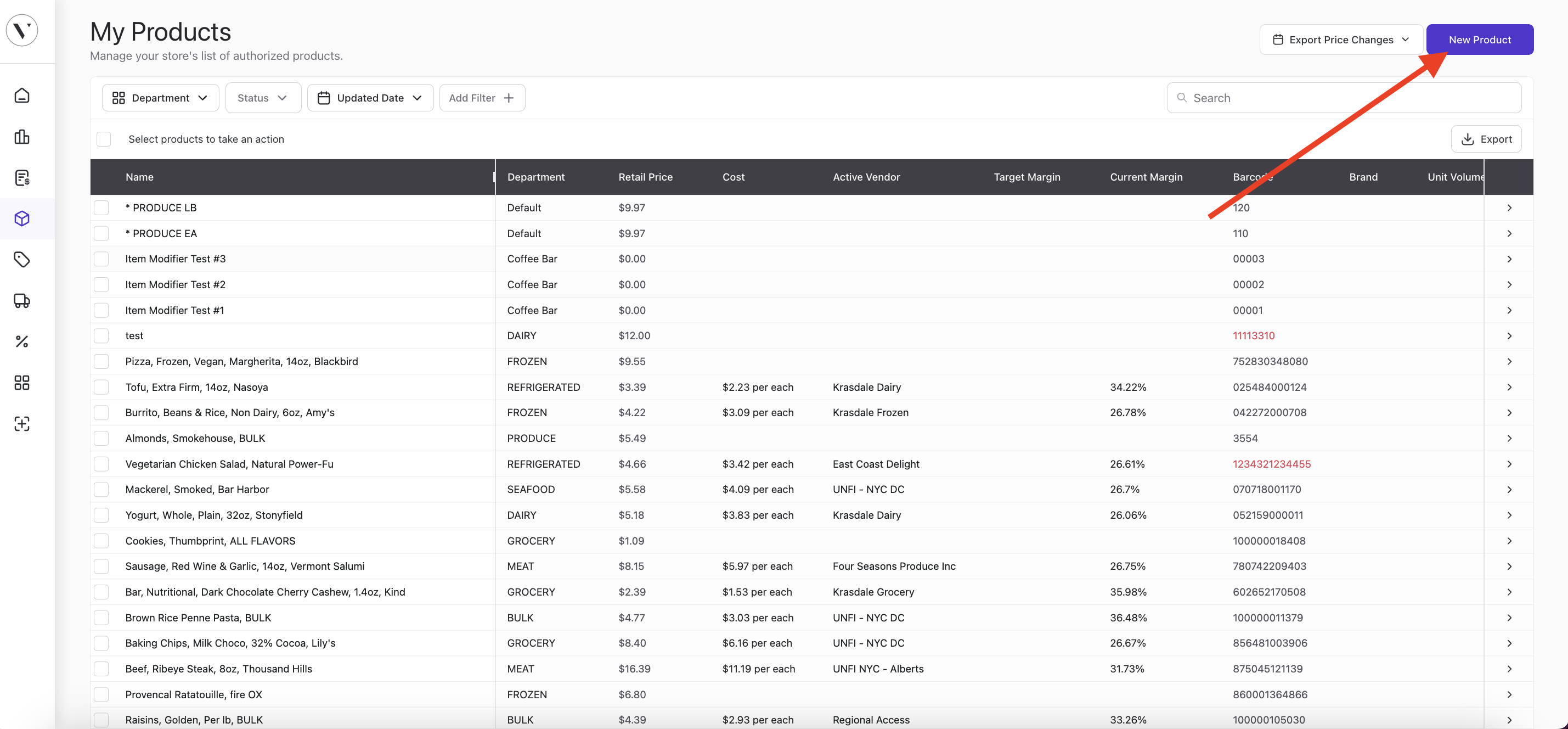Open the Cookies, Thumbprint row chevron
Image resolution: width=1568 pixels, height=729 pixels.
click(1509, 541)
